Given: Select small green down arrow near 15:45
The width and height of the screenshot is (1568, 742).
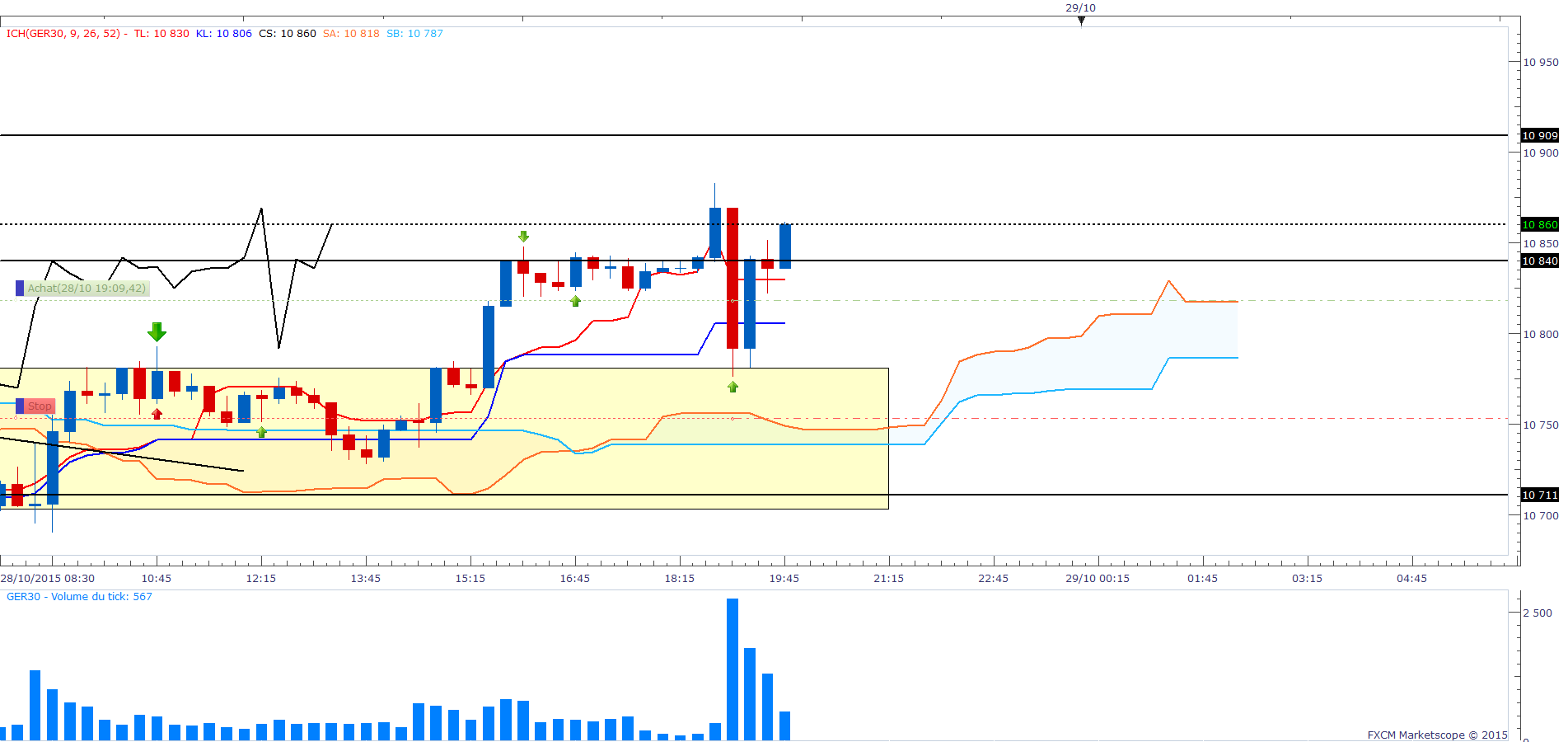Looking at the screenshot, I should tap(523, 237).
